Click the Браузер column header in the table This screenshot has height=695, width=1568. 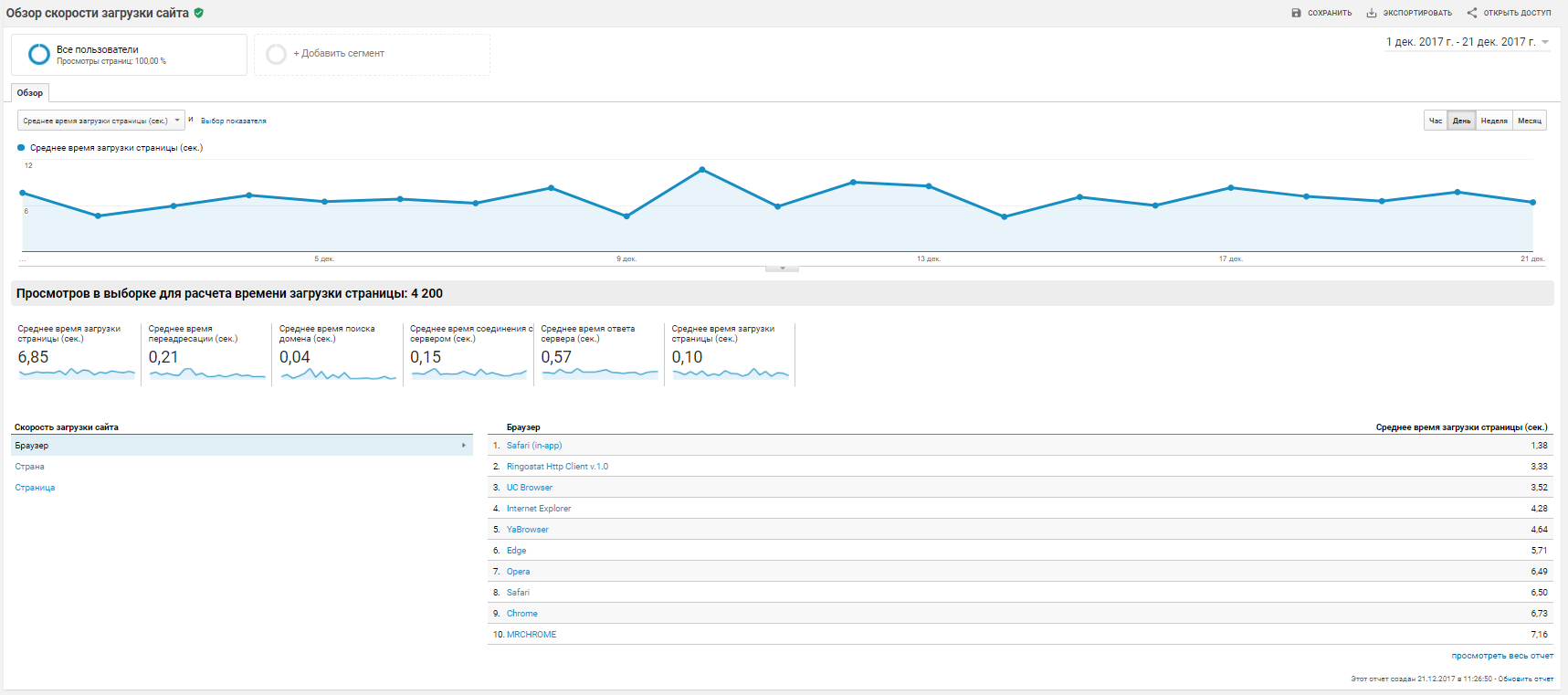point(523,427)
